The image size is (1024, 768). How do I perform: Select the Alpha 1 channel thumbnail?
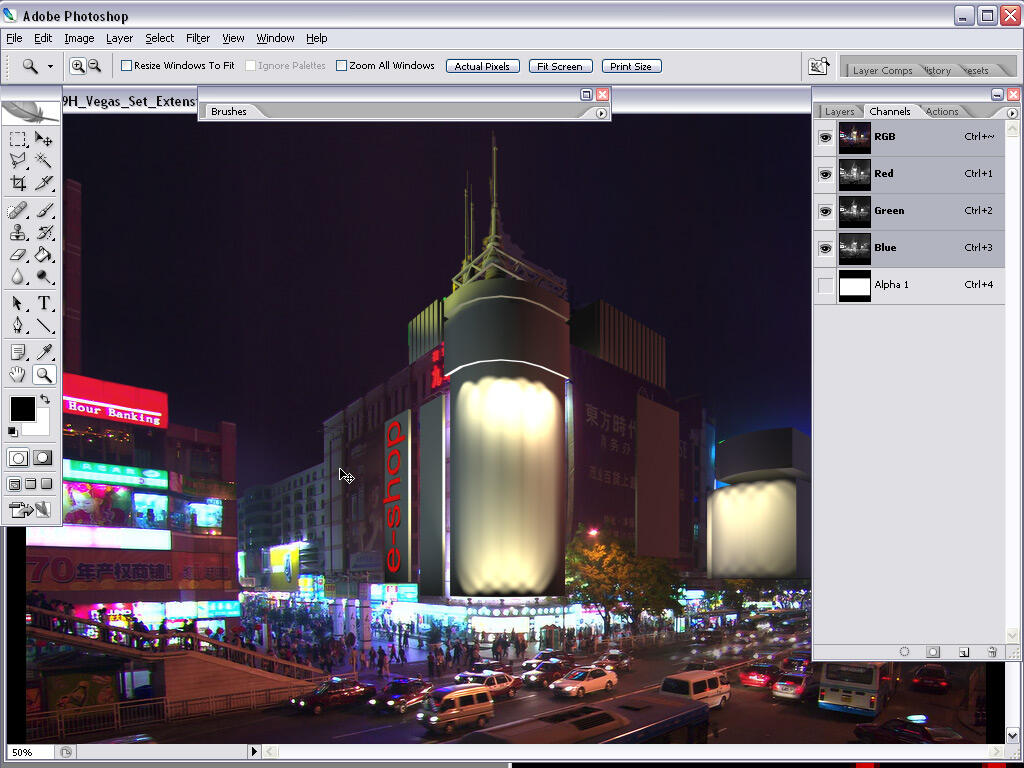[854, 285]
